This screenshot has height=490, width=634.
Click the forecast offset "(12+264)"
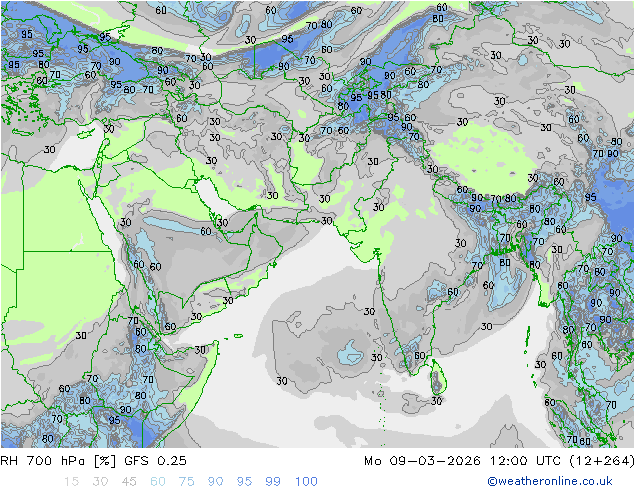[x=602, y=461]
